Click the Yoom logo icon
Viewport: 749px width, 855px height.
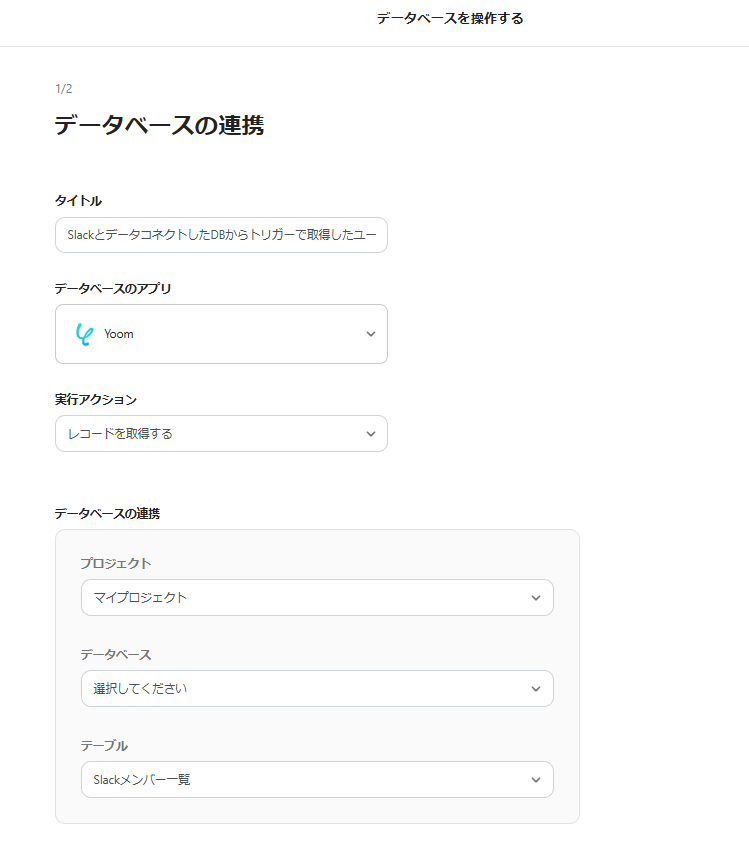[84, 334]
